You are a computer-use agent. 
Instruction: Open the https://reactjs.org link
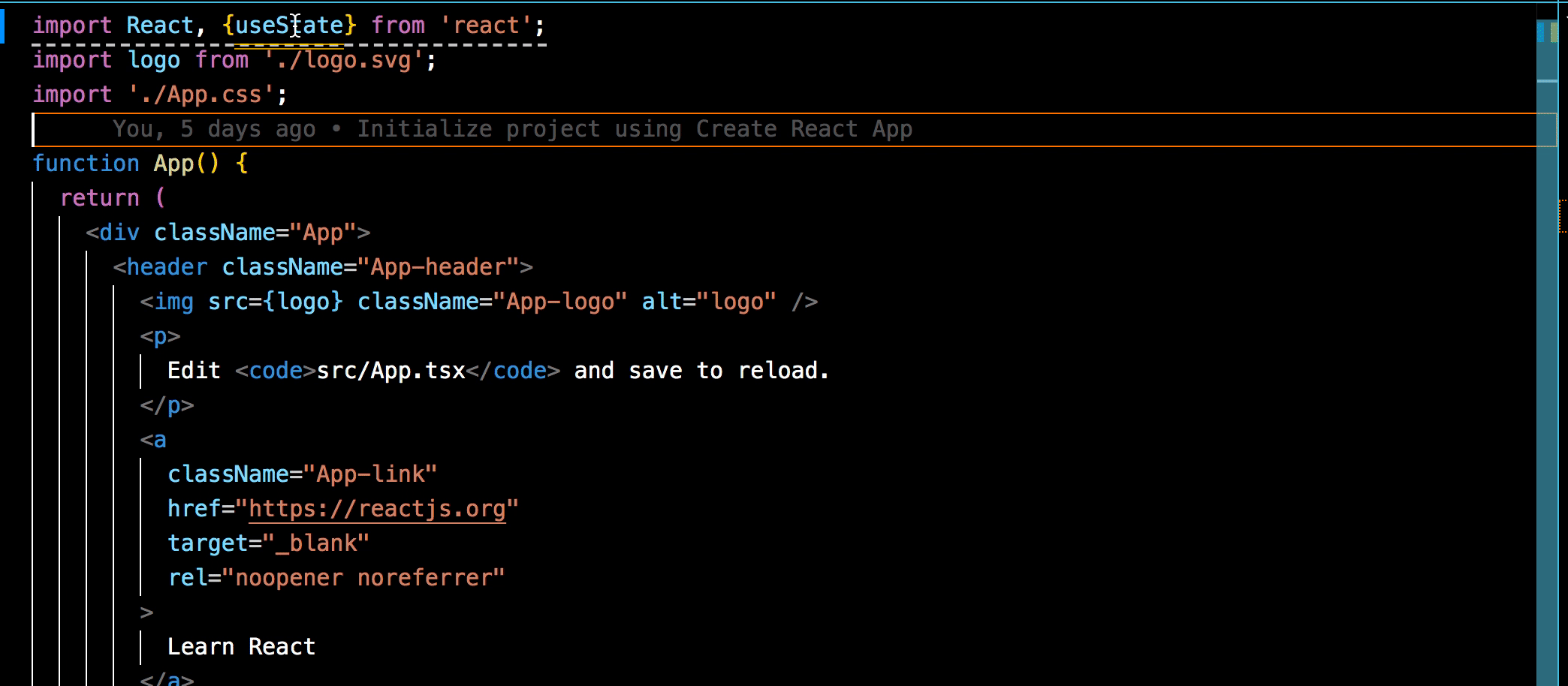(x=377, y=508)
